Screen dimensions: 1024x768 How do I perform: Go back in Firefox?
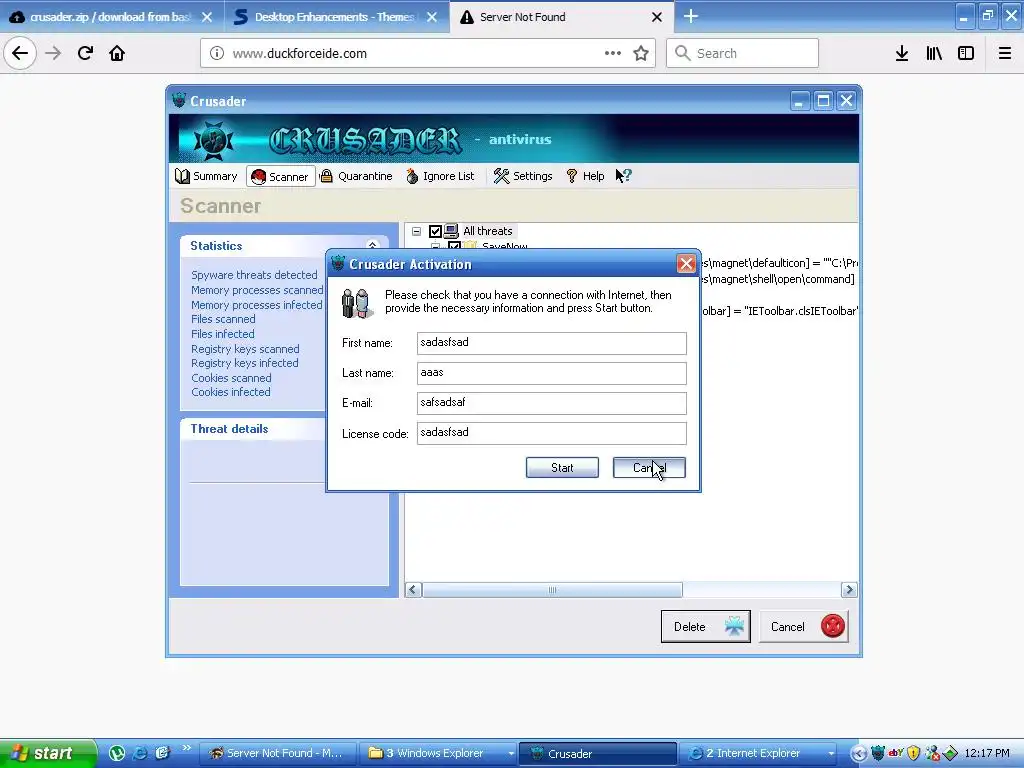click(20, 54)
